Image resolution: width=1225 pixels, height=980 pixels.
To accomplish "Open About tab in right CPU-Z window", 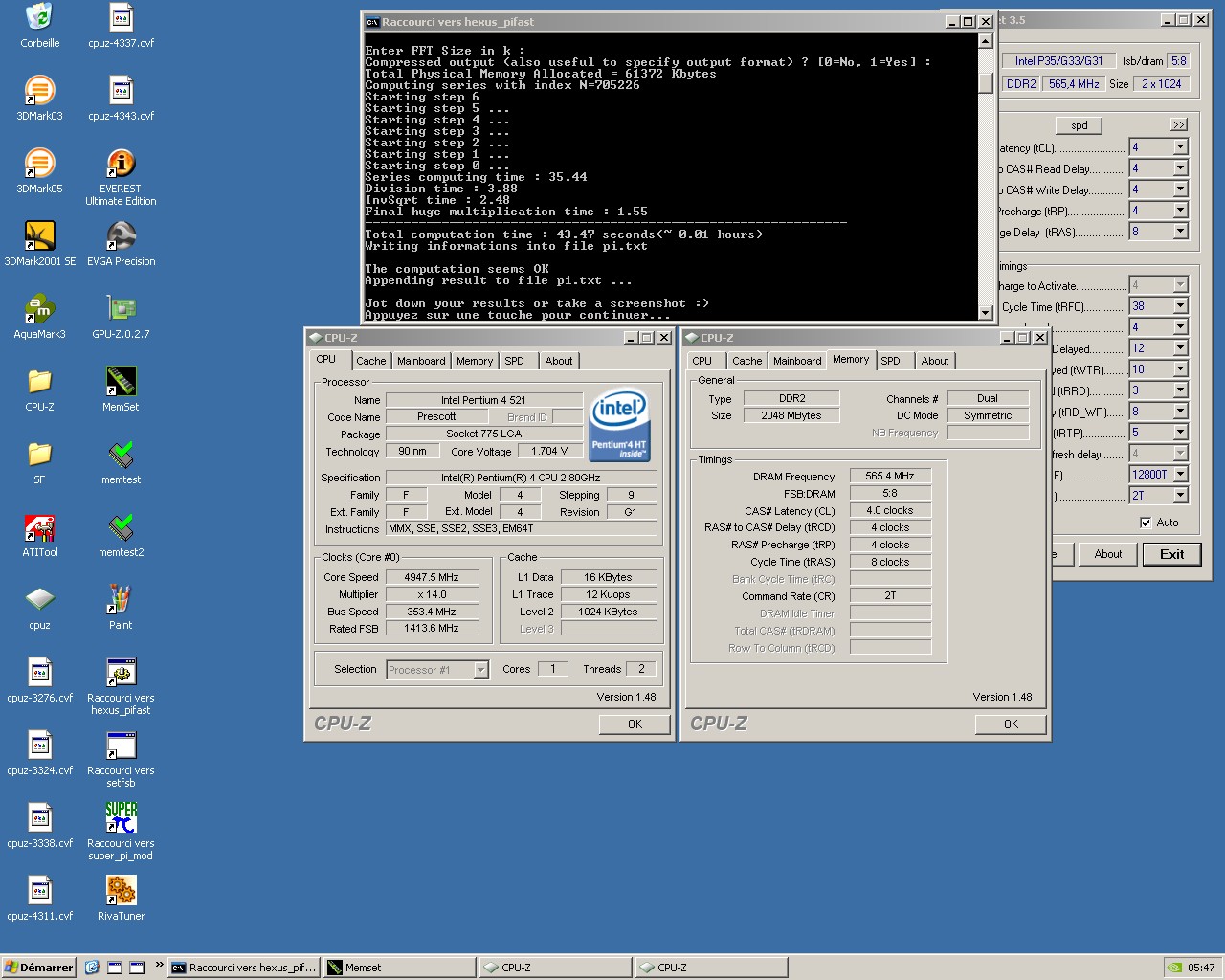I will pos(935,361).
